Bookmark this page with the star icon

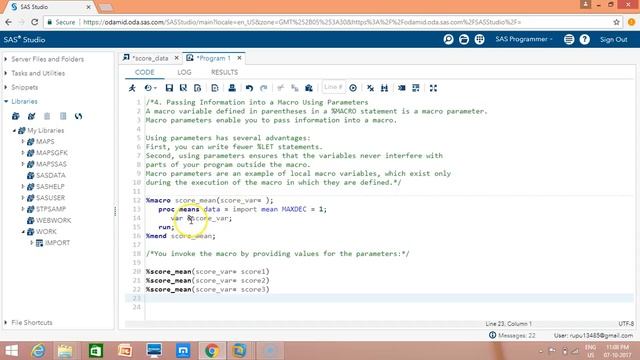click(616, 22)
